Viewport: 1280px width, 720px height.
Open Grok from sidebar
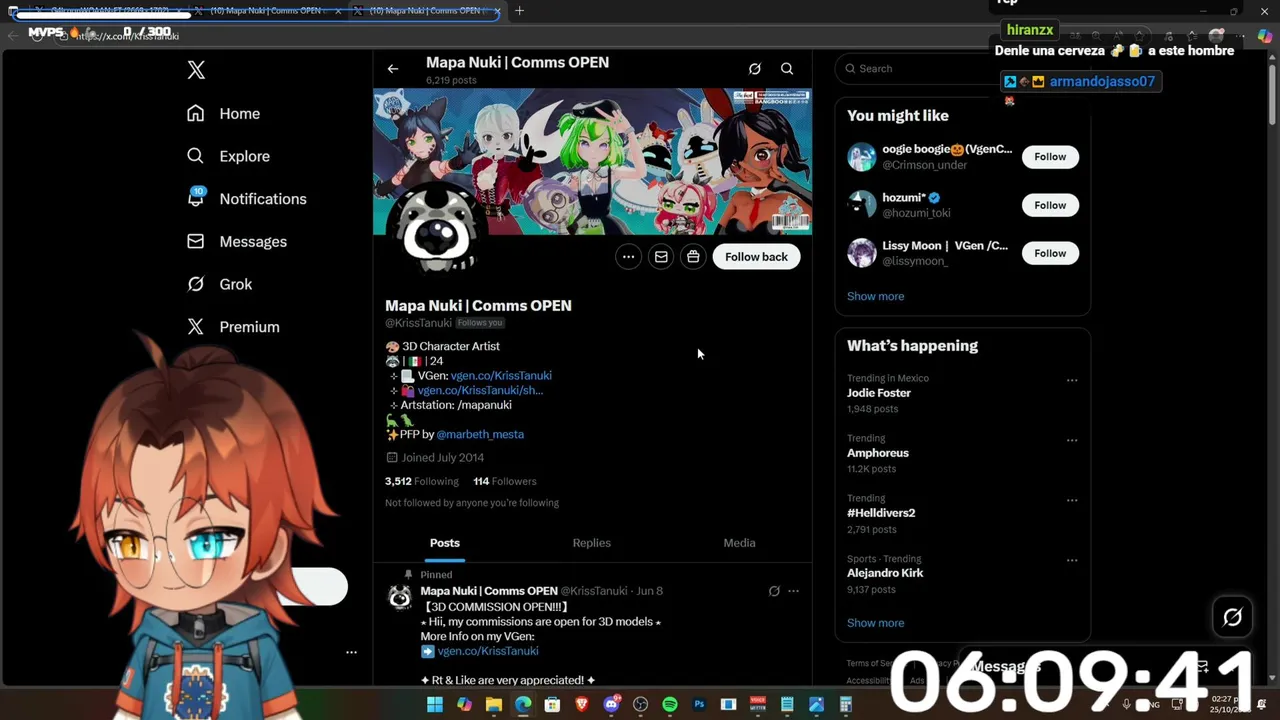pyautogui.click(x=219, y=284)
